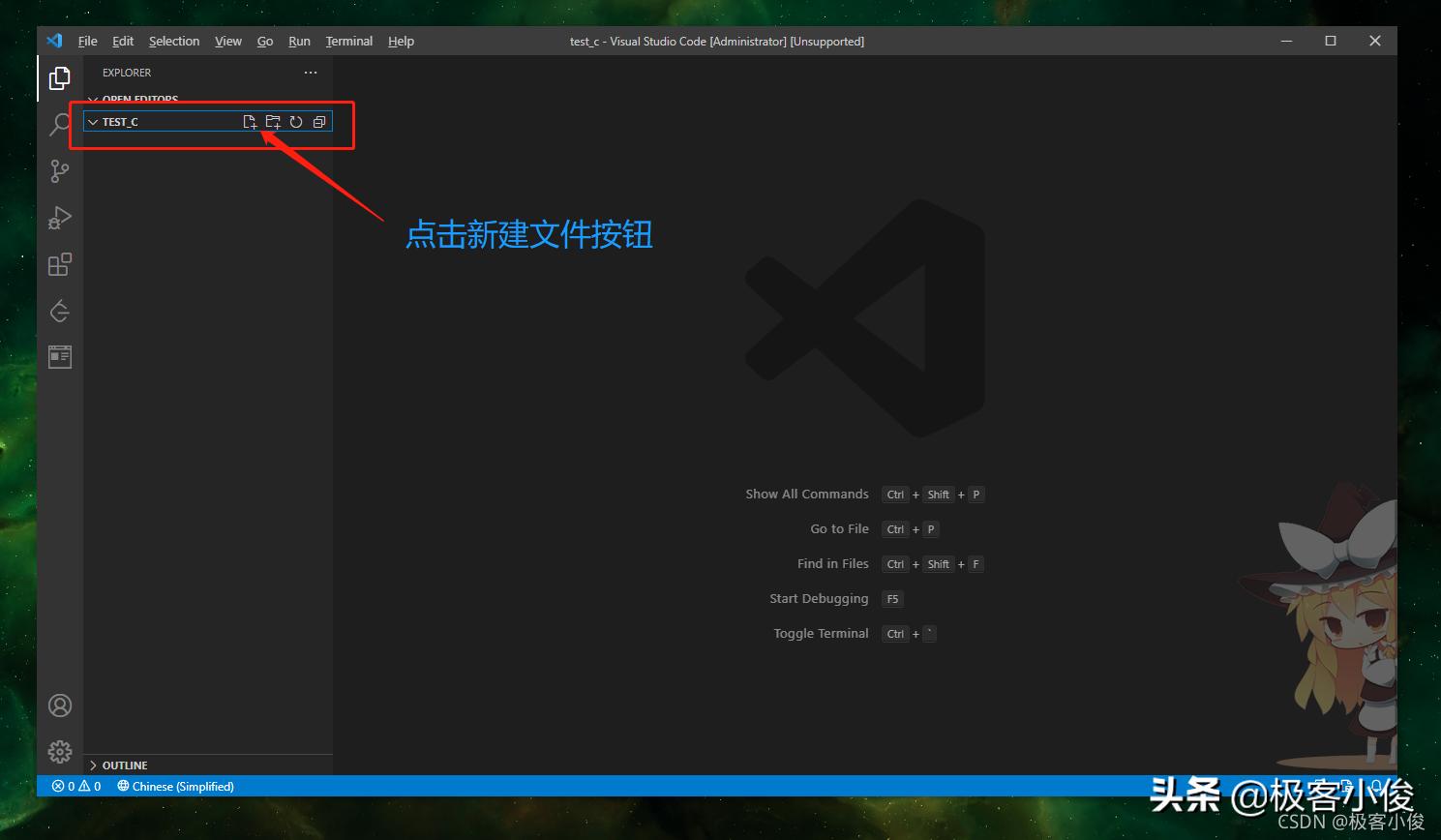Open the Extensions view
This screenshot has width=1441, height=840.
59,264
